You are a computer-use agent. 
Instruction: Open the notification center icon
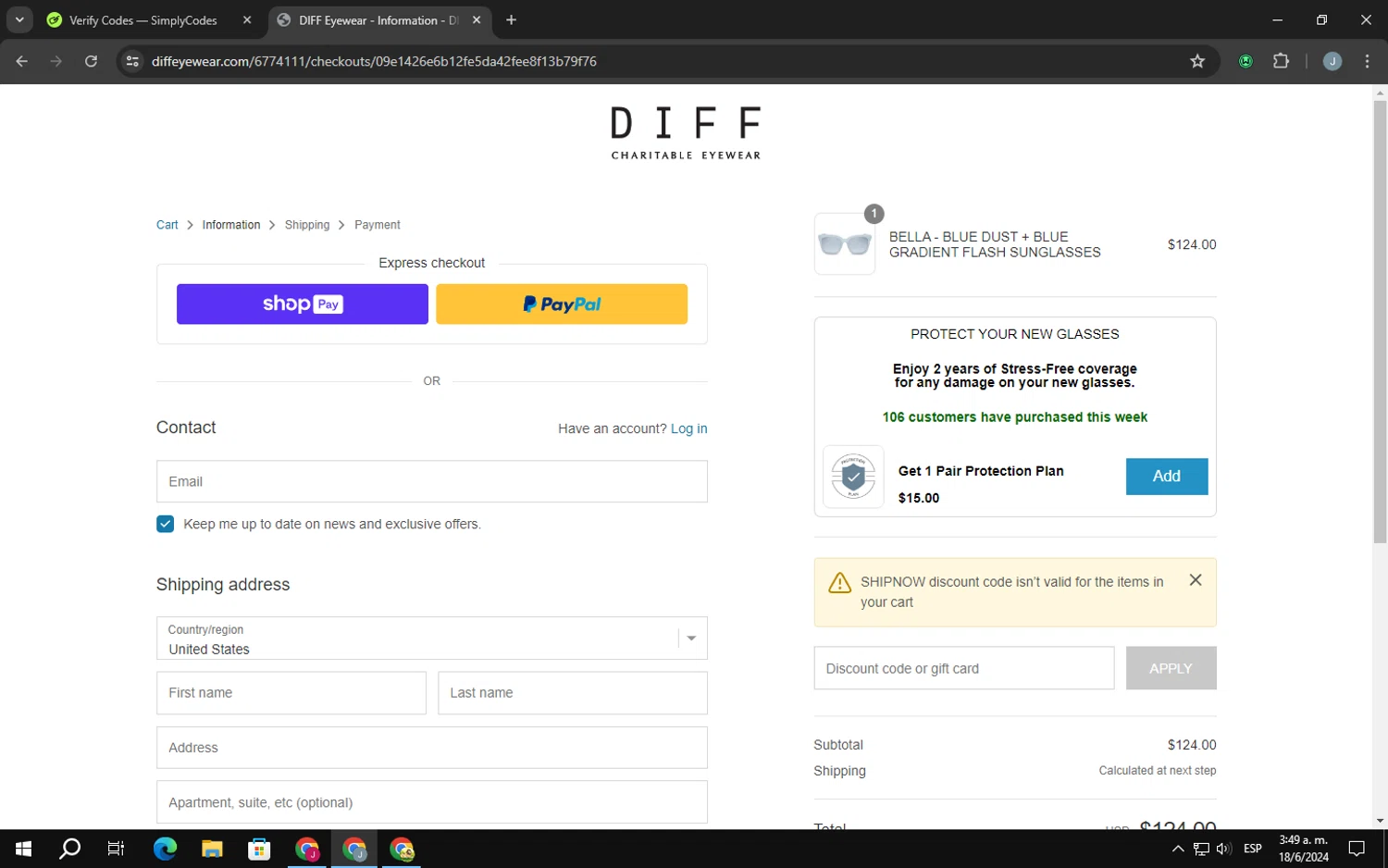point(1357,849)
